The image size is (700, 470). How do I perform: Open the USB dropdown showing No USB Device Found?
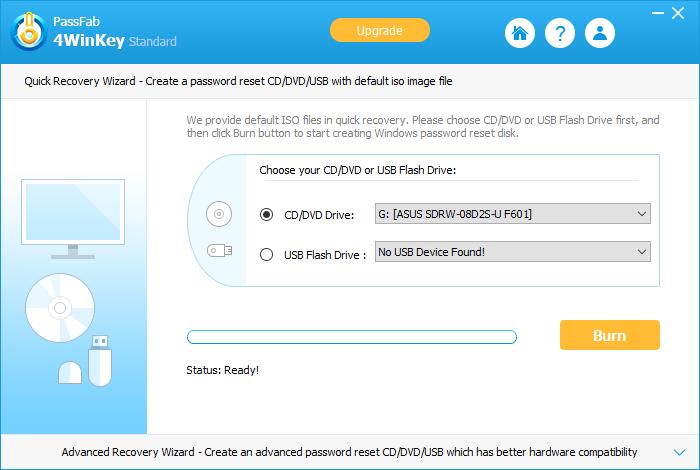tap(512, 252)
